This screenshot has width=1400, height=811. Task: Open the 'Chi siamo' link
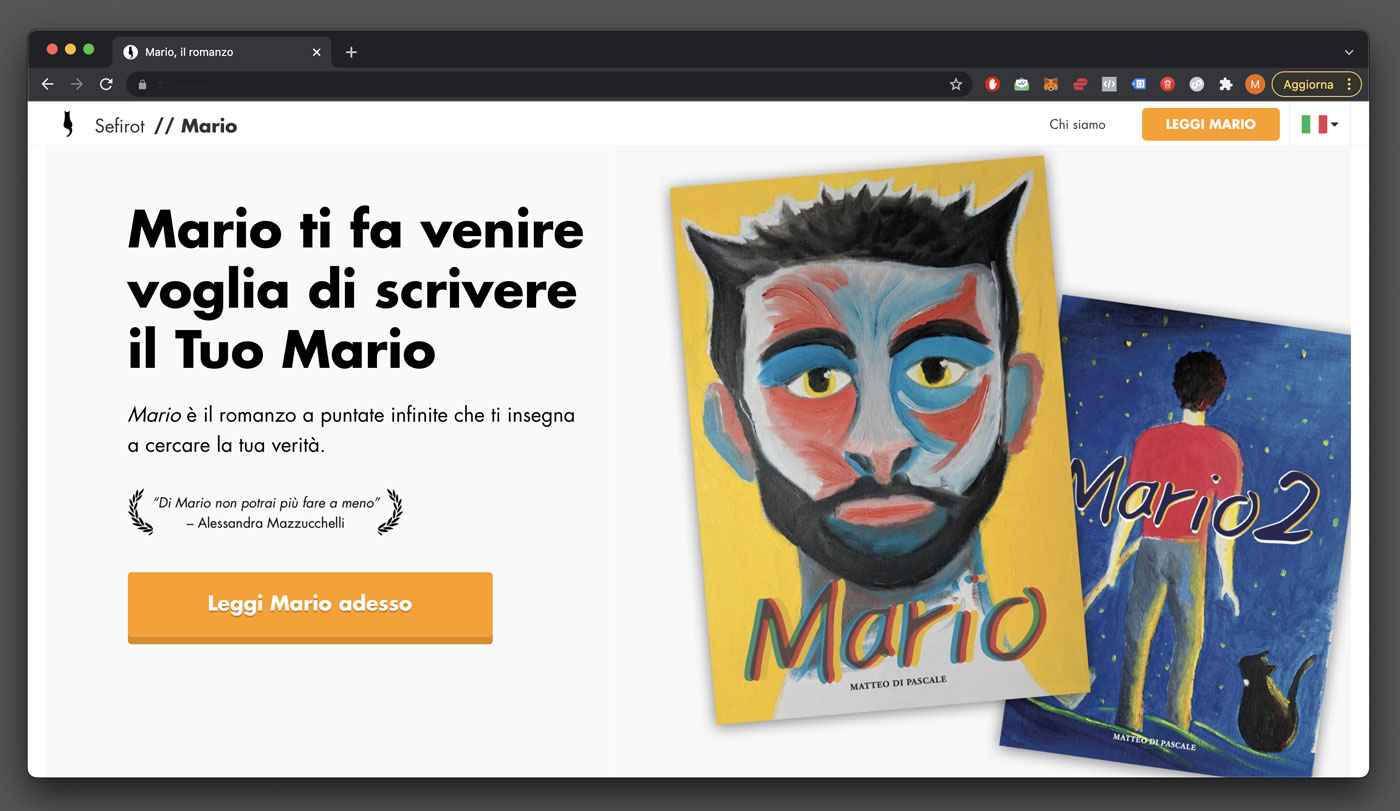coord(1077,125)
